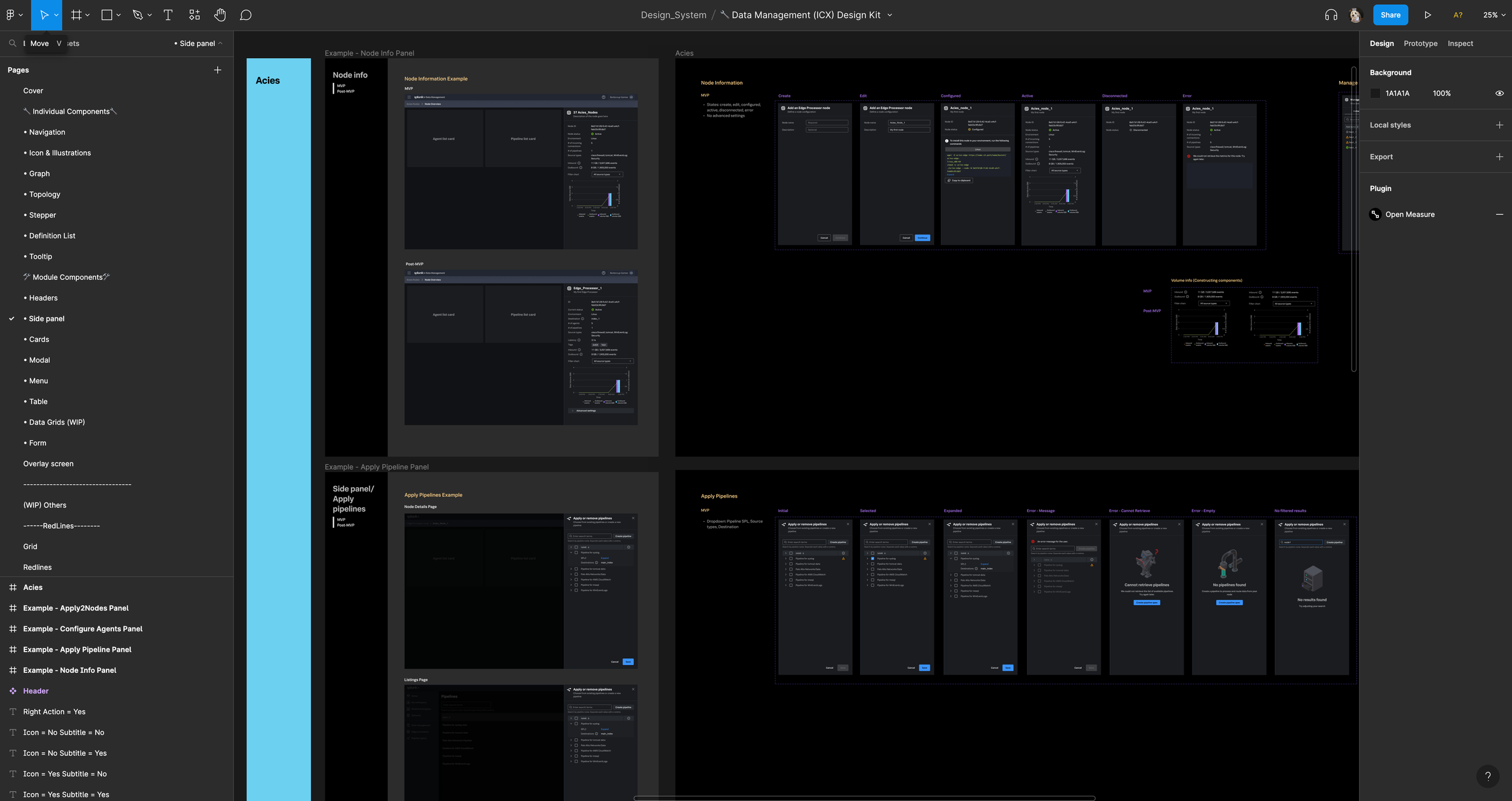This screenshot has height=801, width=1512.
Task: Open the Figma main menu dropdown
Action: (14, 15)
